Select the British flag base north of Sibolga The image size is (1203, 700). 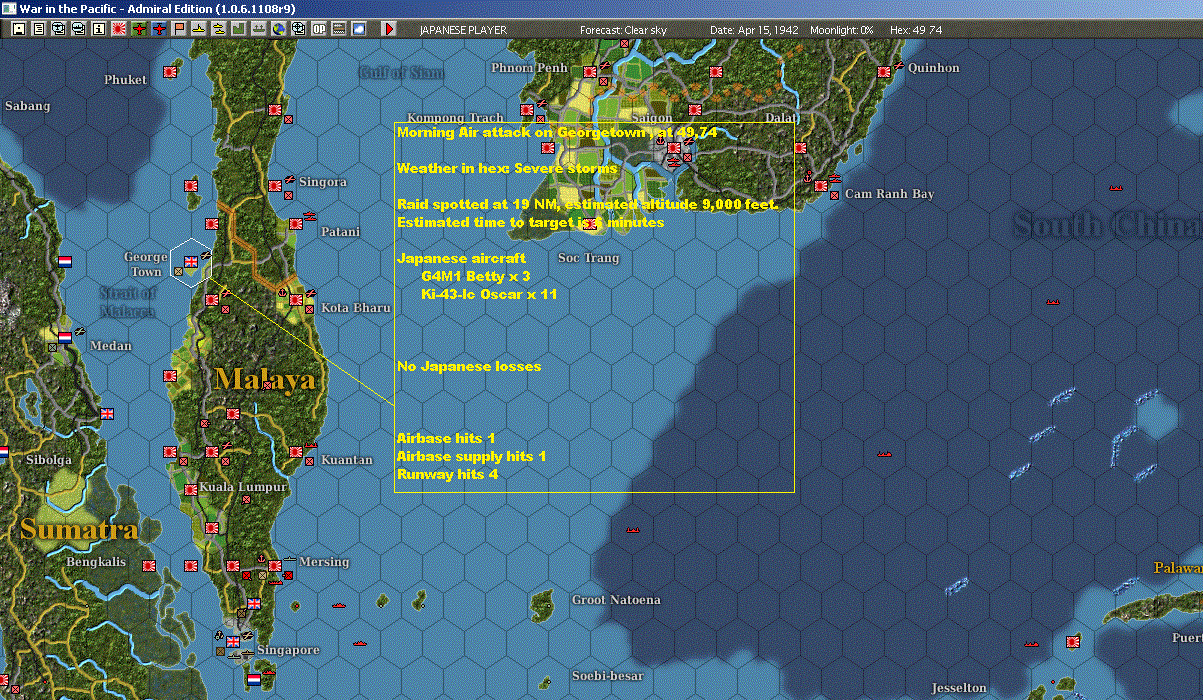pos(107,413)
